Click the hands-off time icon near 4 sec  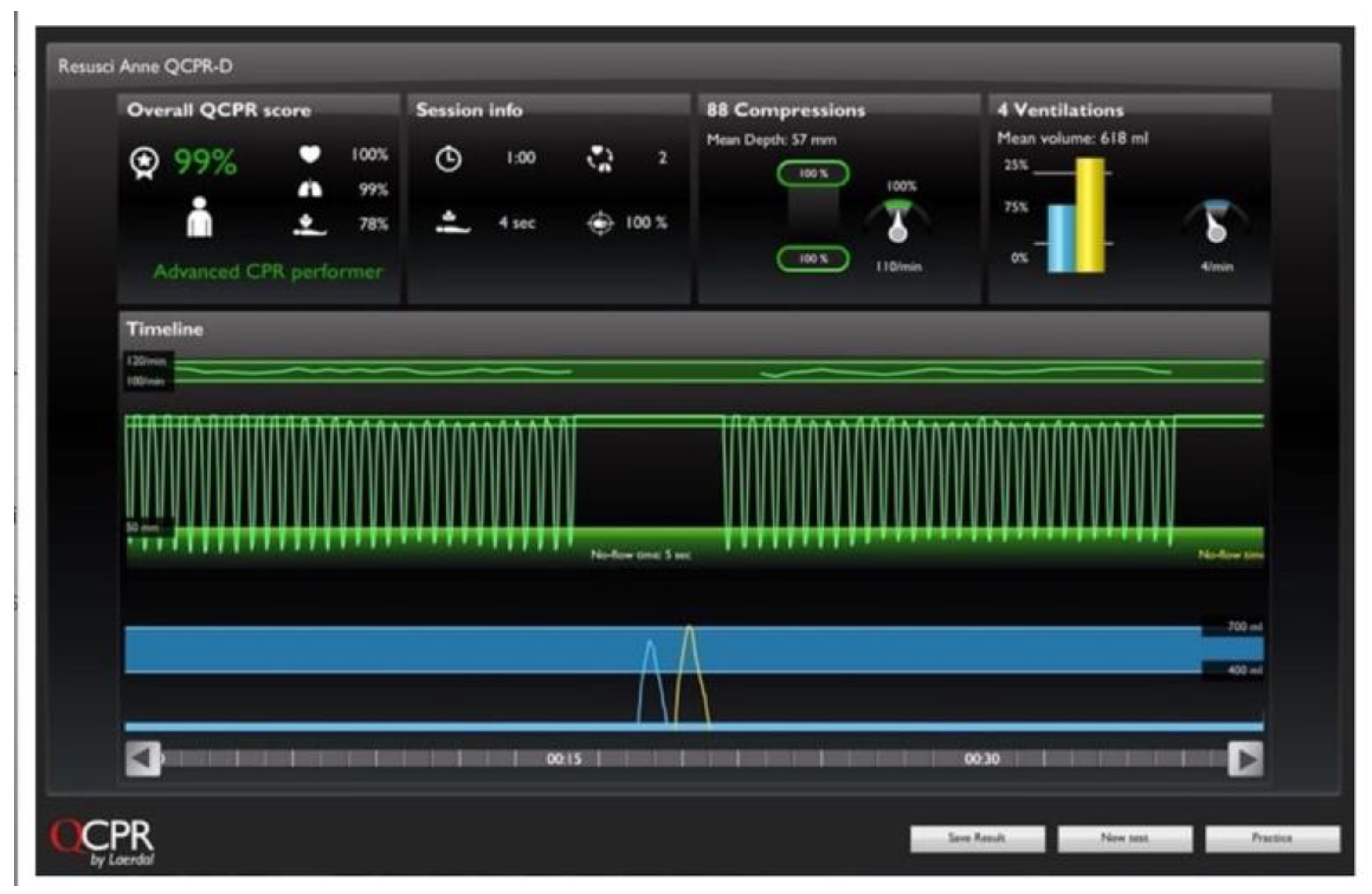453,223
